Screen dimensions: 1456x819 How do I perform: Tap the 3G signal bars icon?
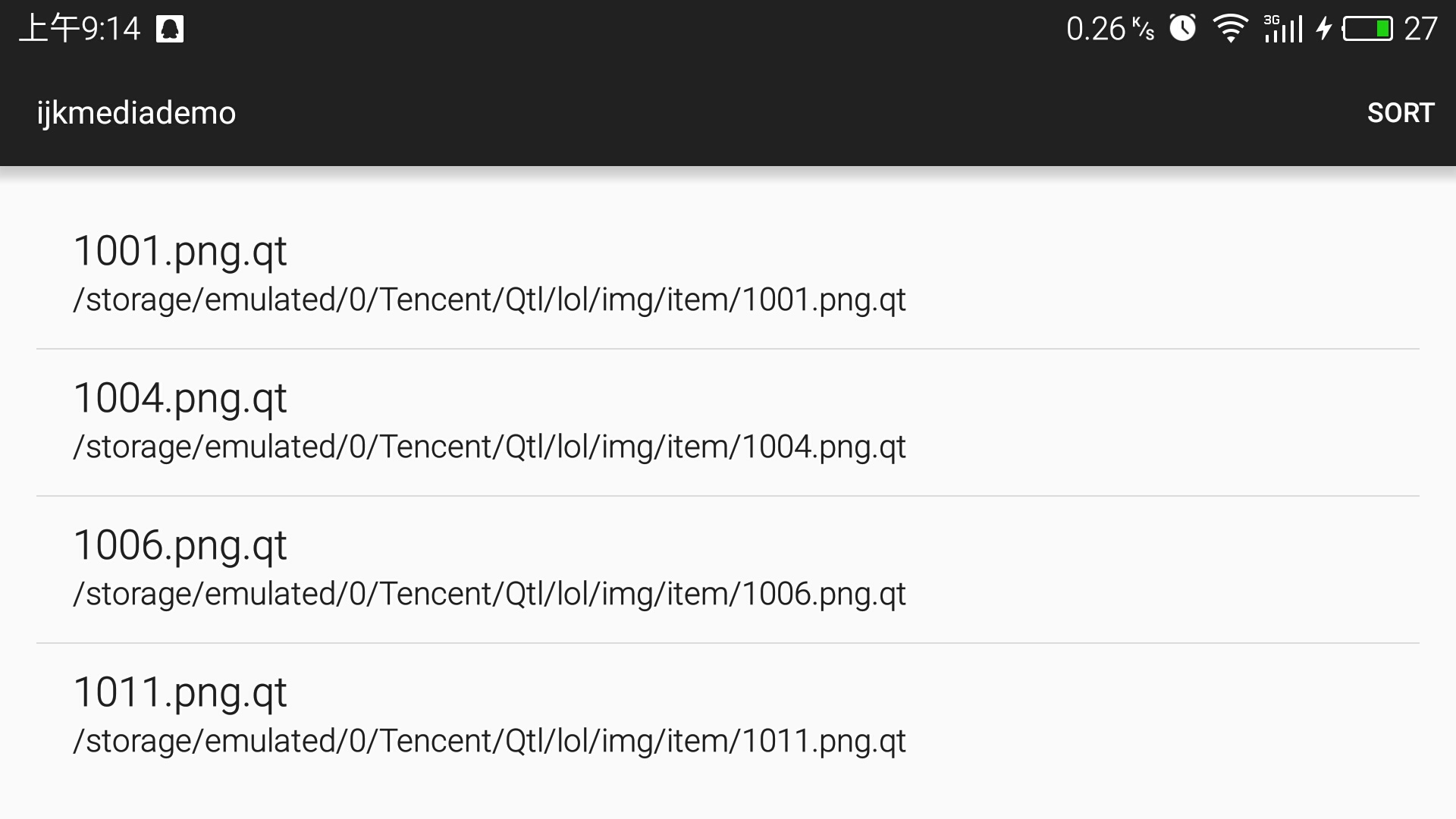tap(1283, 29)
